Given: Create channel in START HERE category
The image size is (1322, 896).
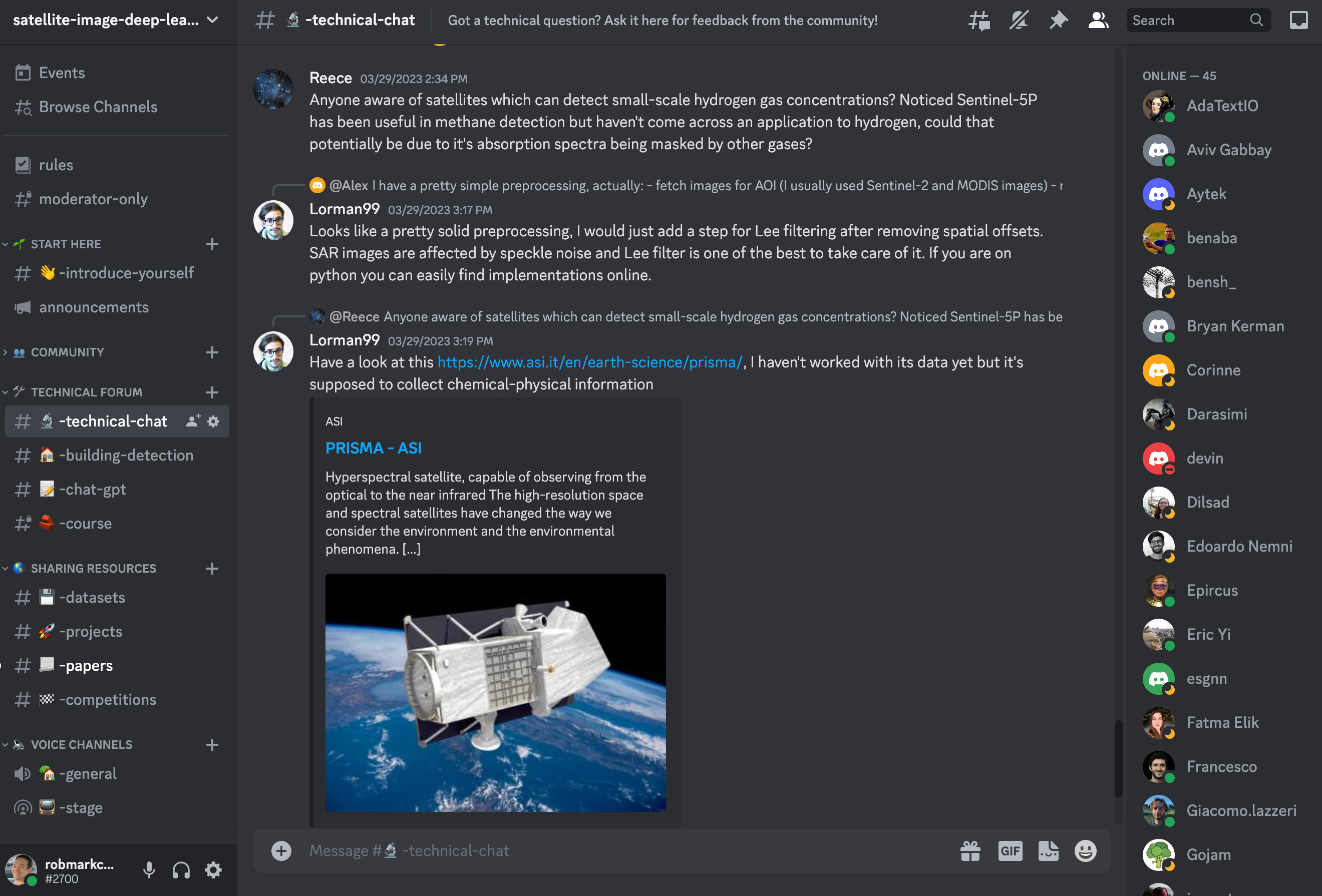Looking at the screenshot, I should 212,244.
